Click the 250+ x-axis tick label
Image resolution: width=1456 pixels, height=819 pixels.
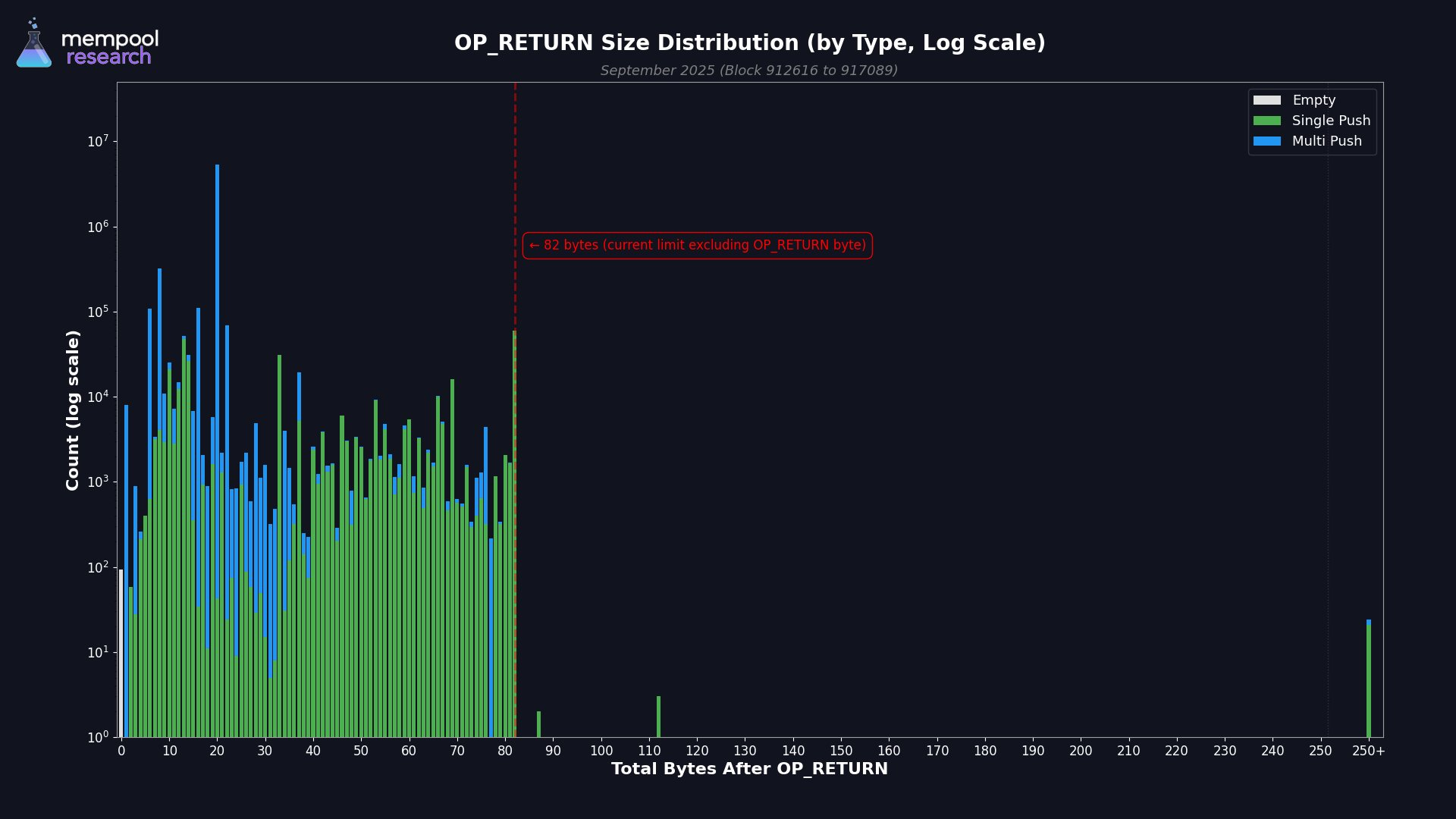pyautogui.click(x=1368, y=751)
